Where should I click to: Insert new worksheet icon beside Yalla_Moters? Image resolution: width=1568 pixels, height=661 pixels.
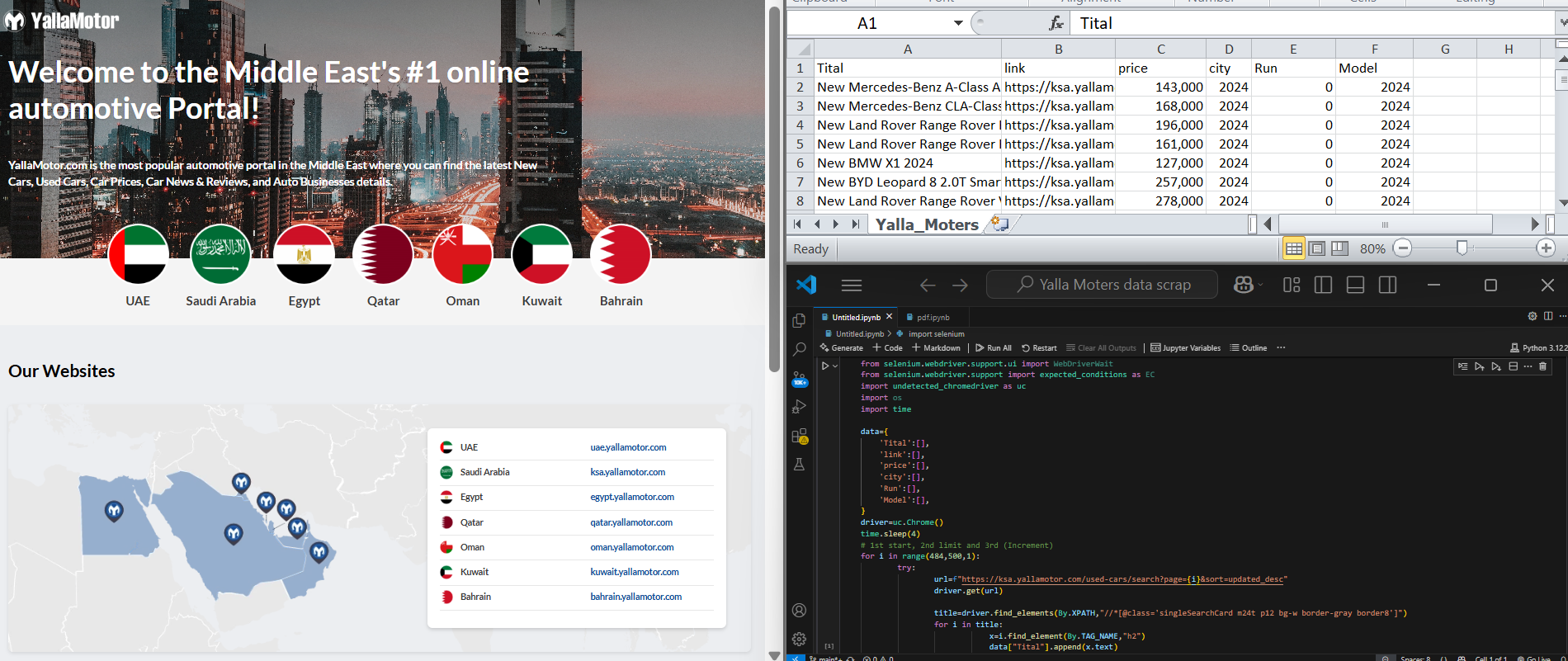(999, 224)
